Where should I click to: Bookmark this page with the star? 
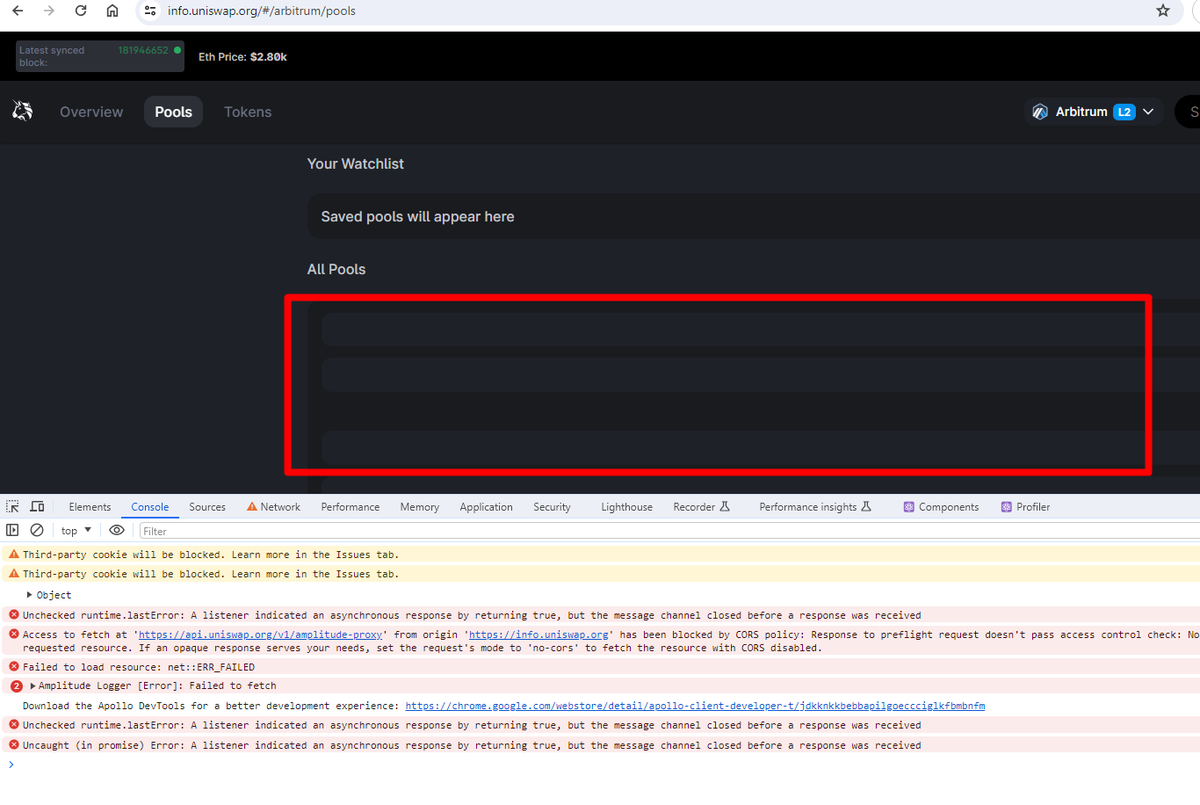(x=1163, y=11)
